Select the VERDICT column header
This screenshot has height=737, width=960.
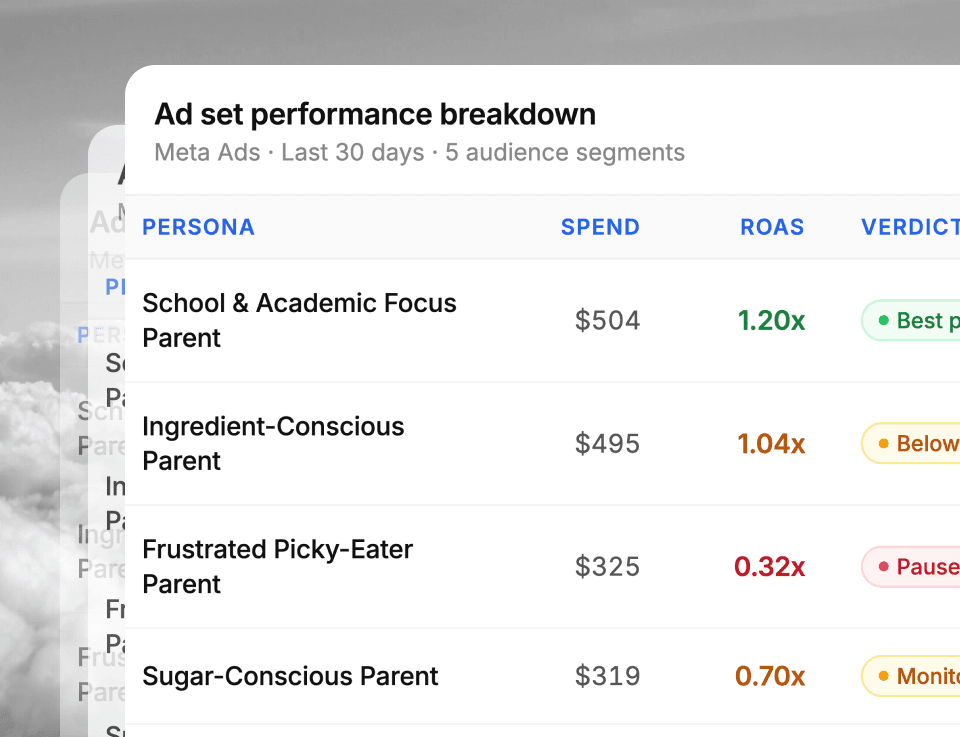click(909, 227)
